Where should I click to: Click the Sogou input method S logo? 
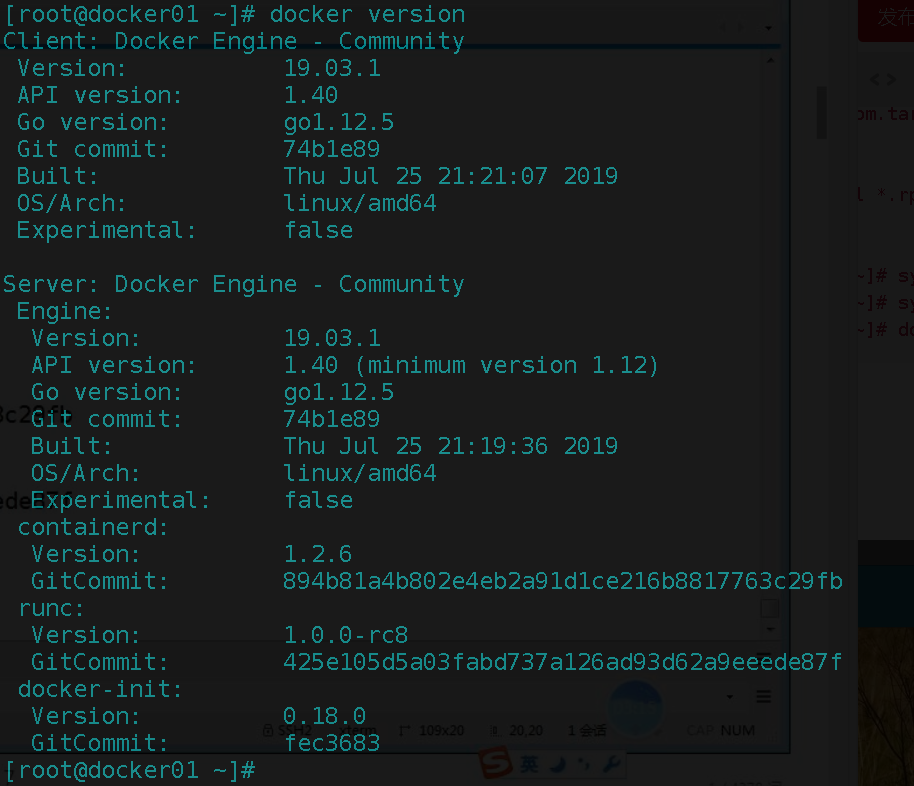point(495,763)
